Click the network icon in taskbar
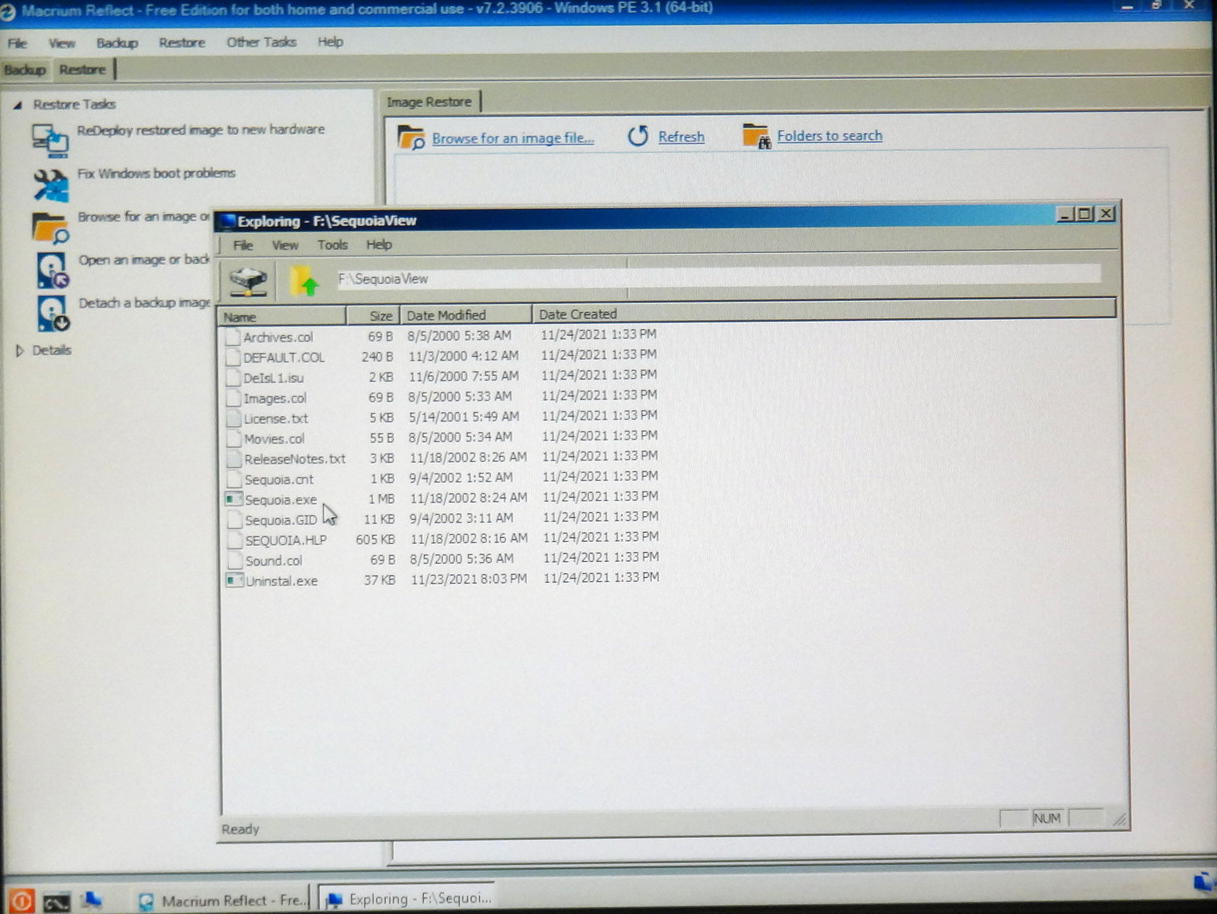 click(x=92, y=900)
